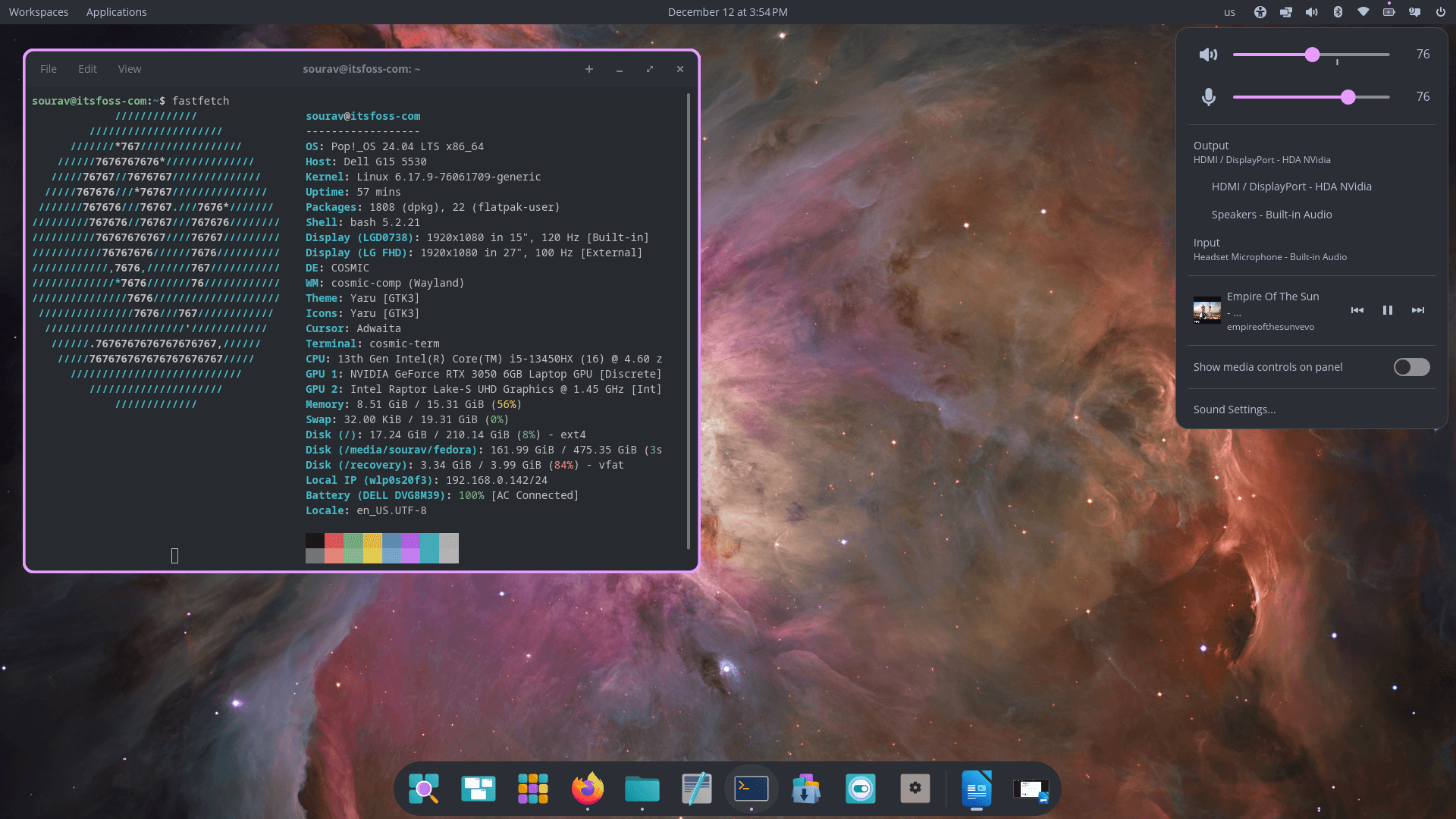Open the COSMIC Store package installer icon
This screenshot has height=819, width=1456.
806,789
